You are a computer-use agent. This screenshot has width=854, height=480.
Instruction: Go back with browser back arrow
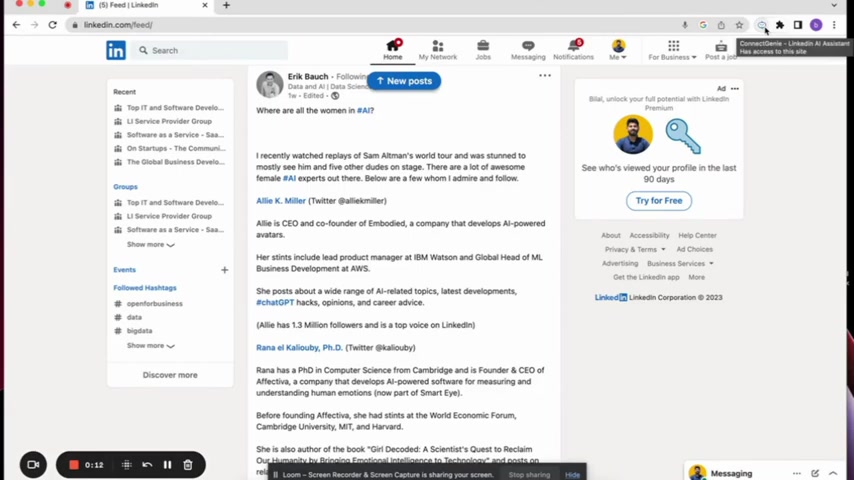point(16,25)
